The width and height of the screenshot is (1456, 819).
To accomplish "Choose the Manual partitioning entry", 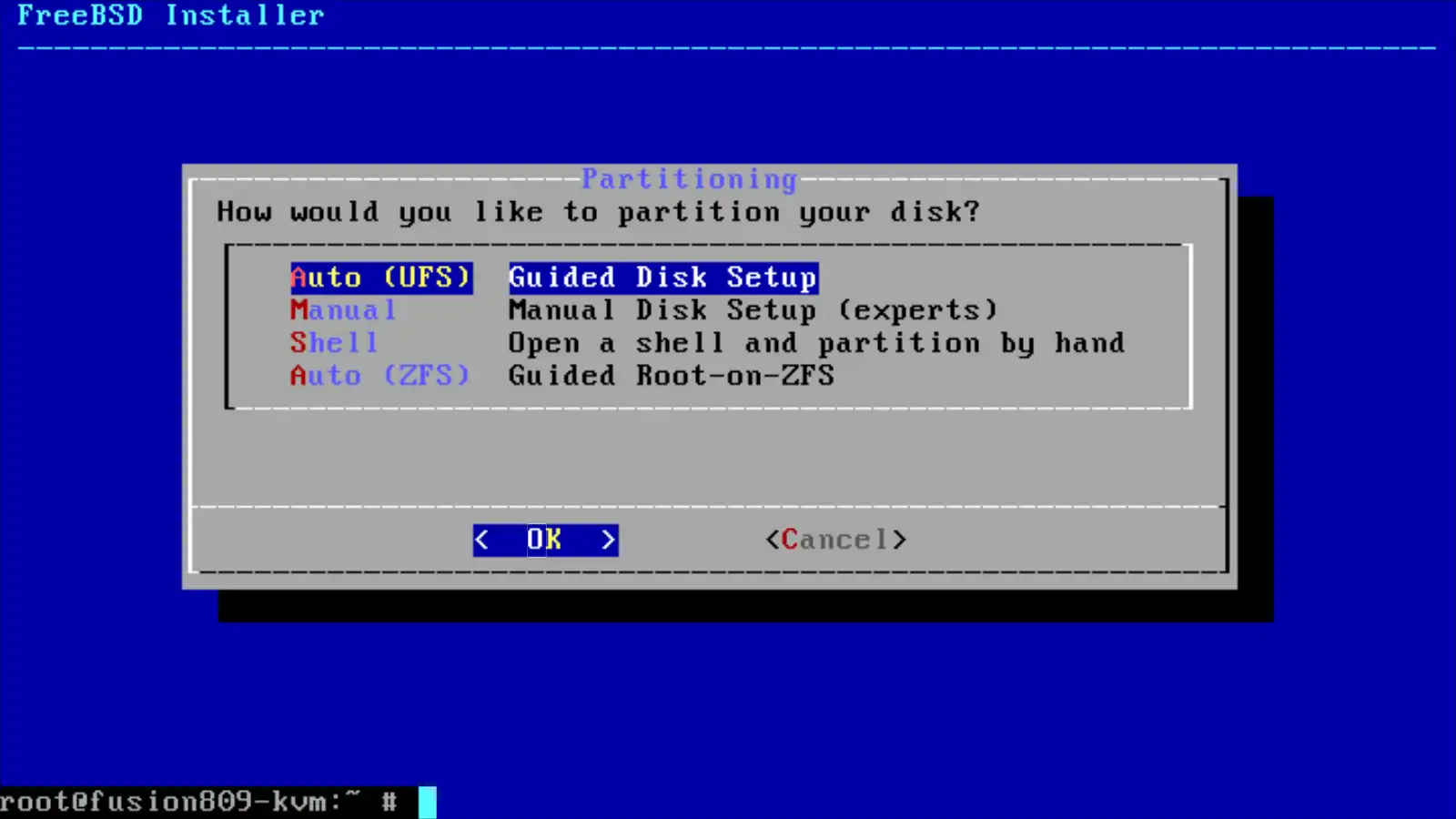I will click(x=344, y=310).
